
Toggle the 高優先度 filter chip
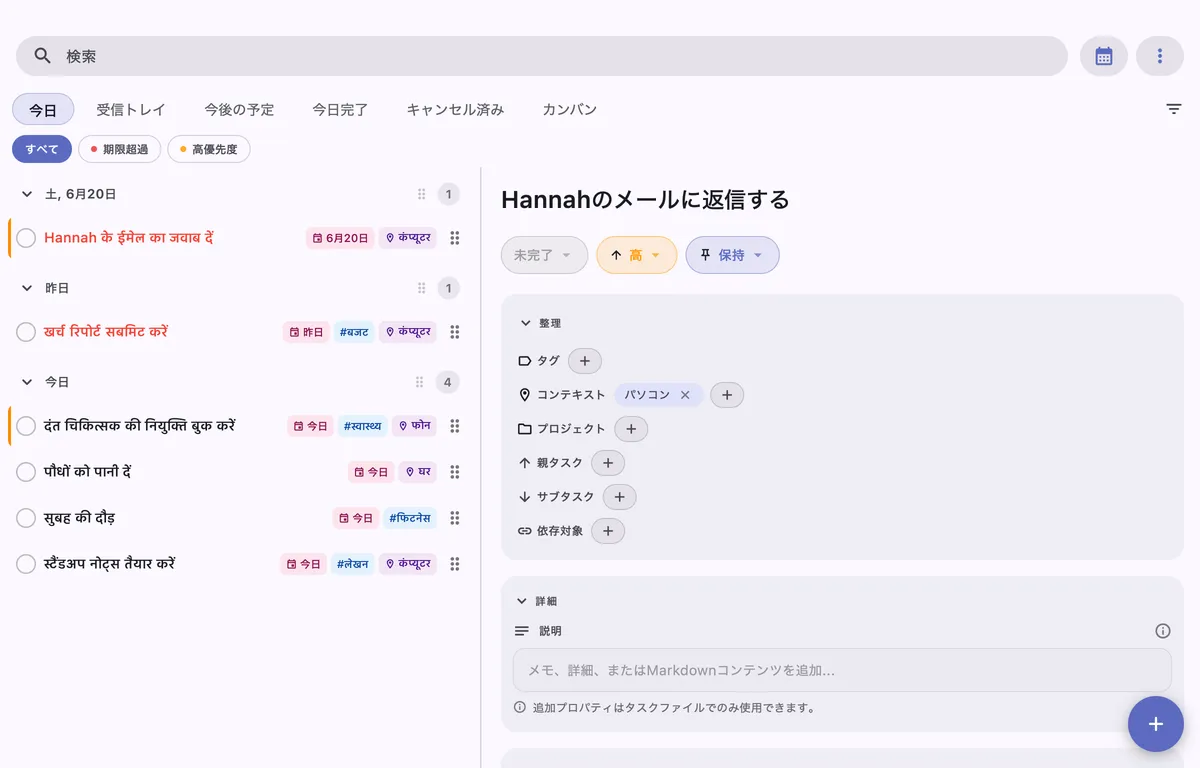click(209, 149)
